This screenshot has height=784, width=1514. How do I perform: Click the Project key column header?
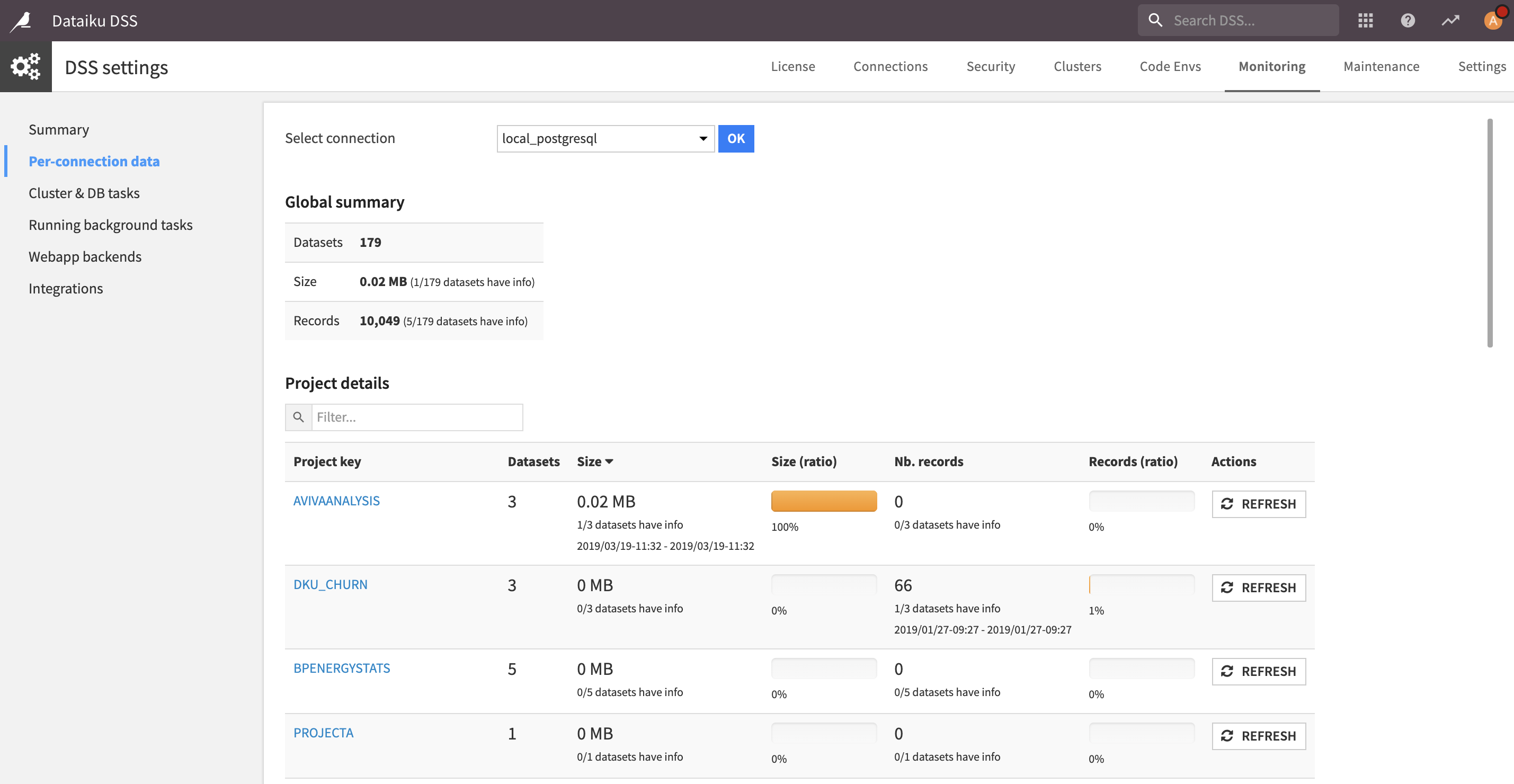327,462
